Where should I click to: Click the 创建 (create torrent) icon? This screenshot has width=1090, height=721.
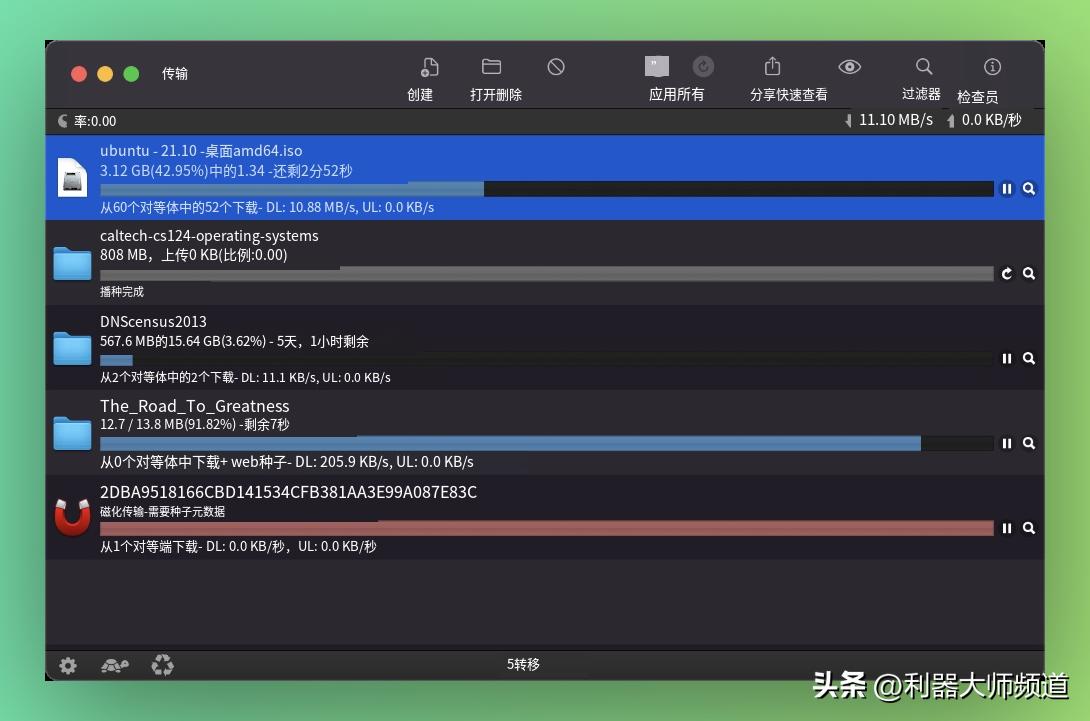[429, 67]
